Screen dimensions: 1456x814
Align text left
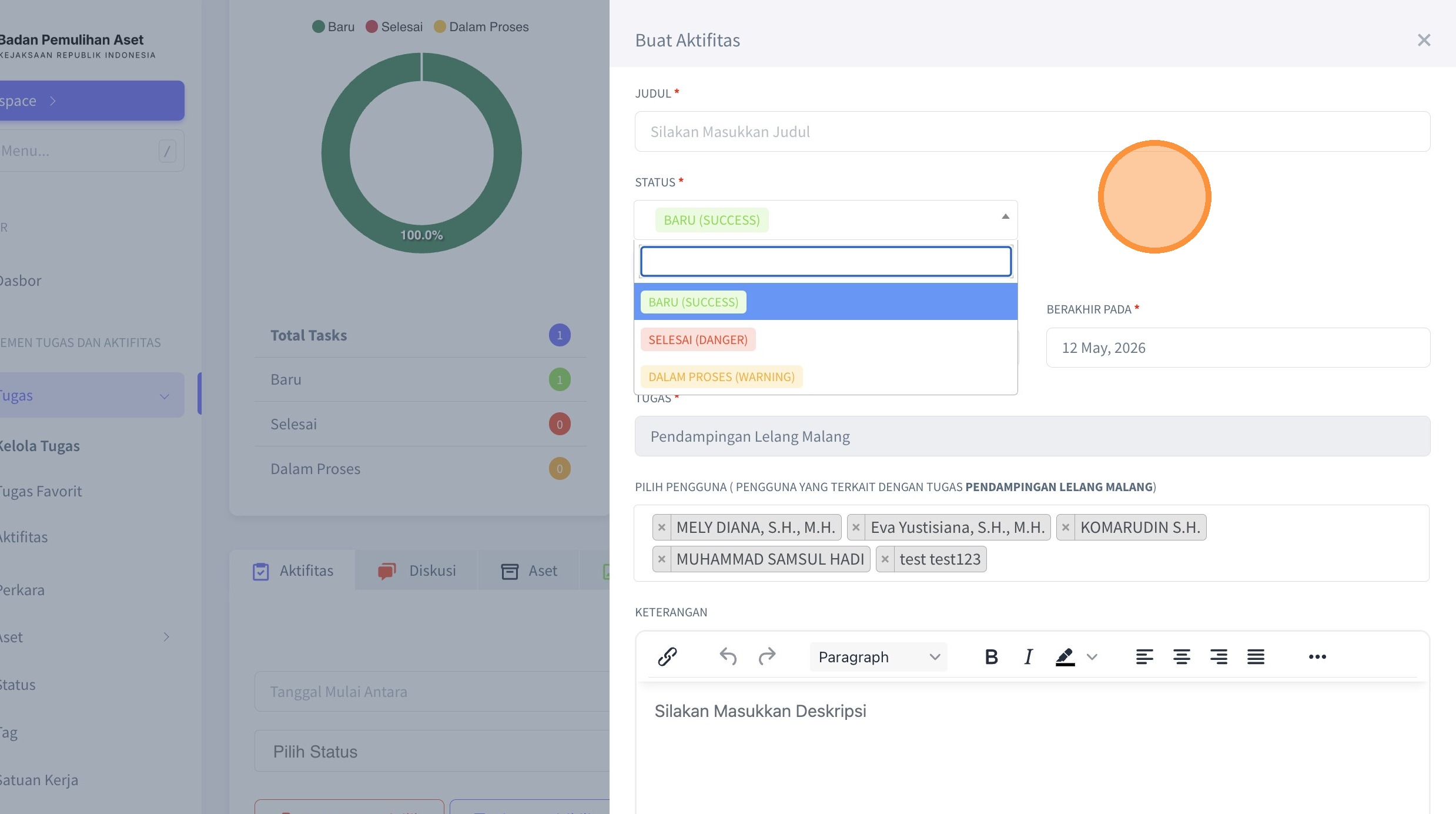click(x=1144, y=656)
